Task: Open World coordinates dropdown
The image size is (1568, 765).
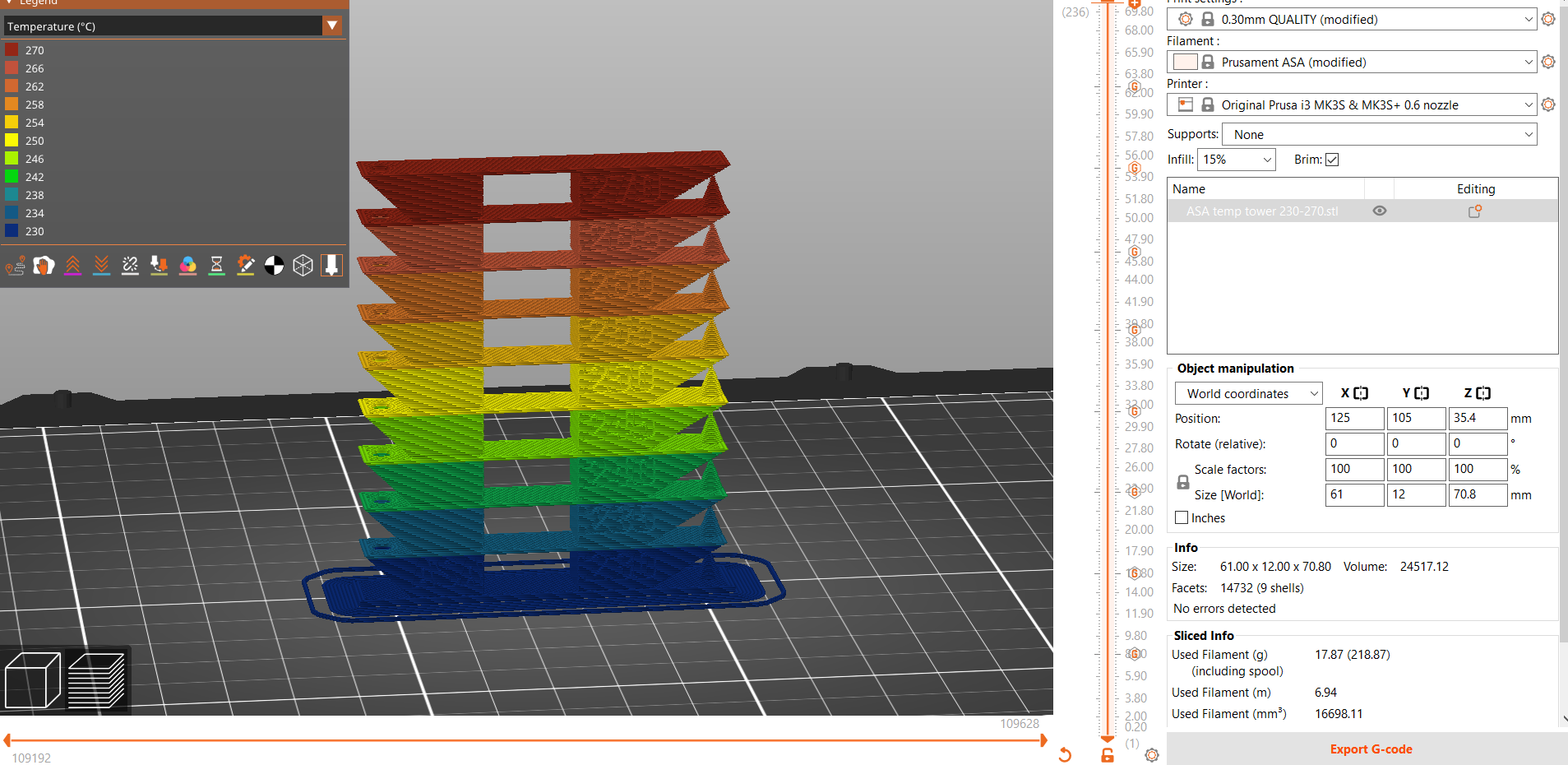Action: [x=1248, y=393]
